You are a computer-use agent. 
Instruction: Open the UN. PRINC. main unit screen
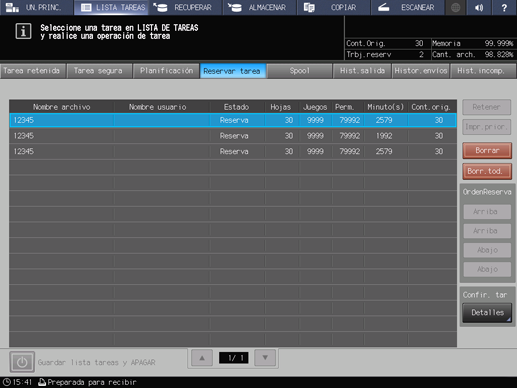pos(36,7)
